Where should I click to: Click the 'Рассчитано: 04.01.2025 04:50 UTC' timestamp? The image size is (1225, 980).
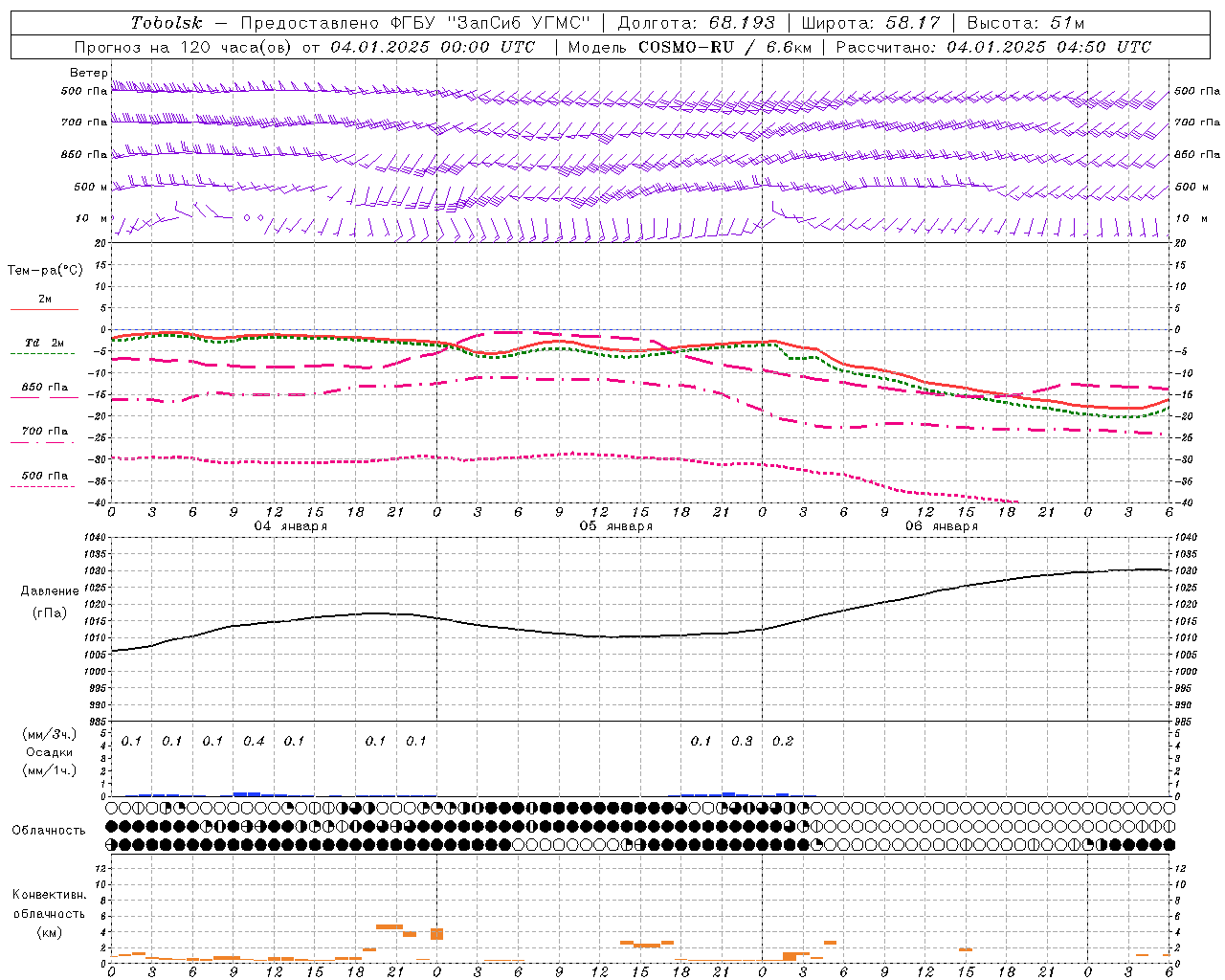(993, 47)
